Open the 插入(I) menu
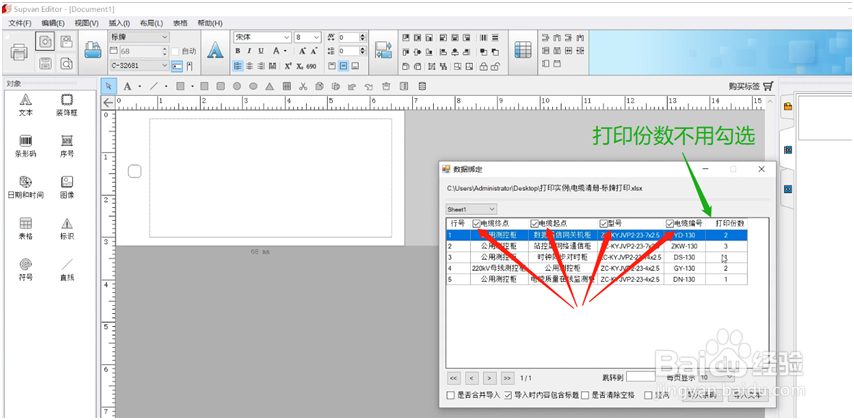Screen dimensions: 854x420 119,23
